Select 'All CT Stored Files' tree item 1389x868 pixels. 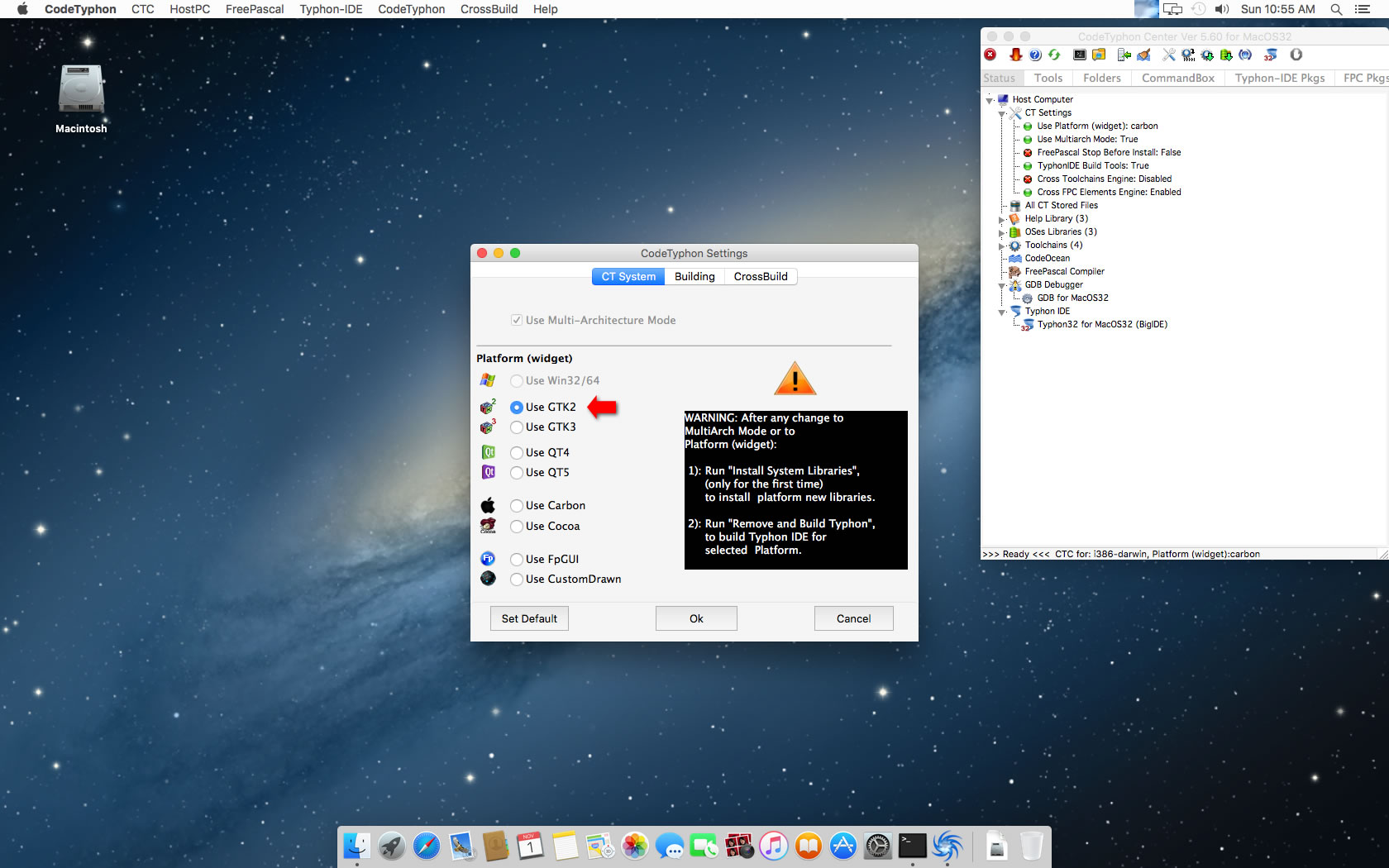(1062, 205)
